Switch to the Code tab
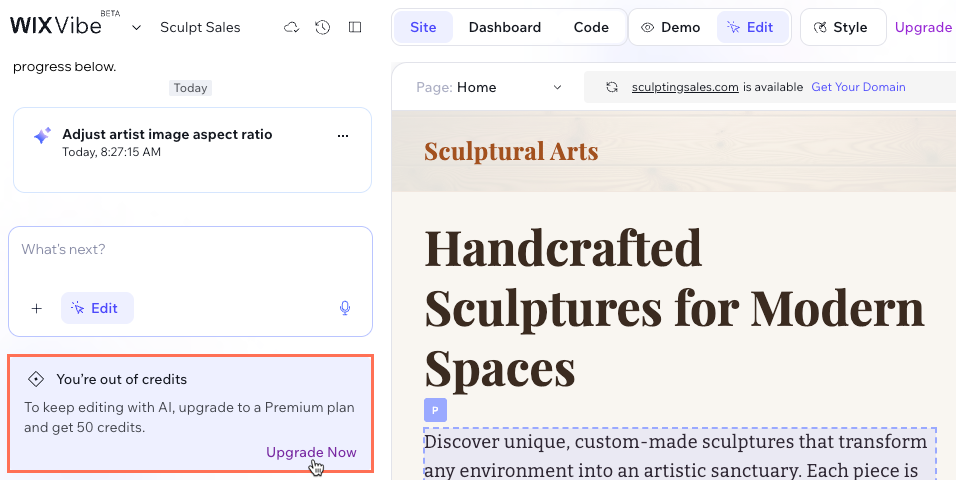Viewport: 956px width, 480px height. coord(591,27)
